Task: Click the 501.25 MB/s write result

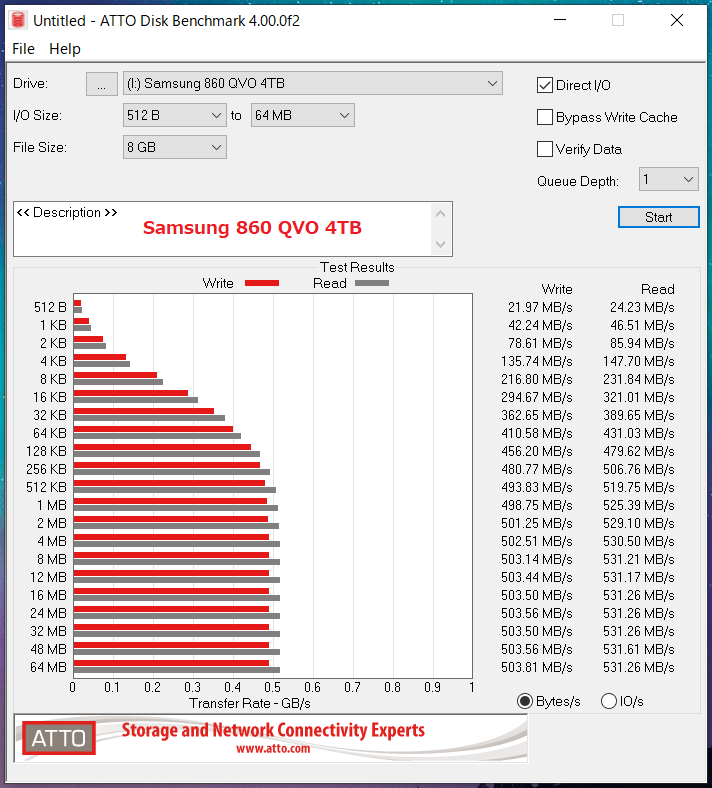Action: click(x=537, y=523)
